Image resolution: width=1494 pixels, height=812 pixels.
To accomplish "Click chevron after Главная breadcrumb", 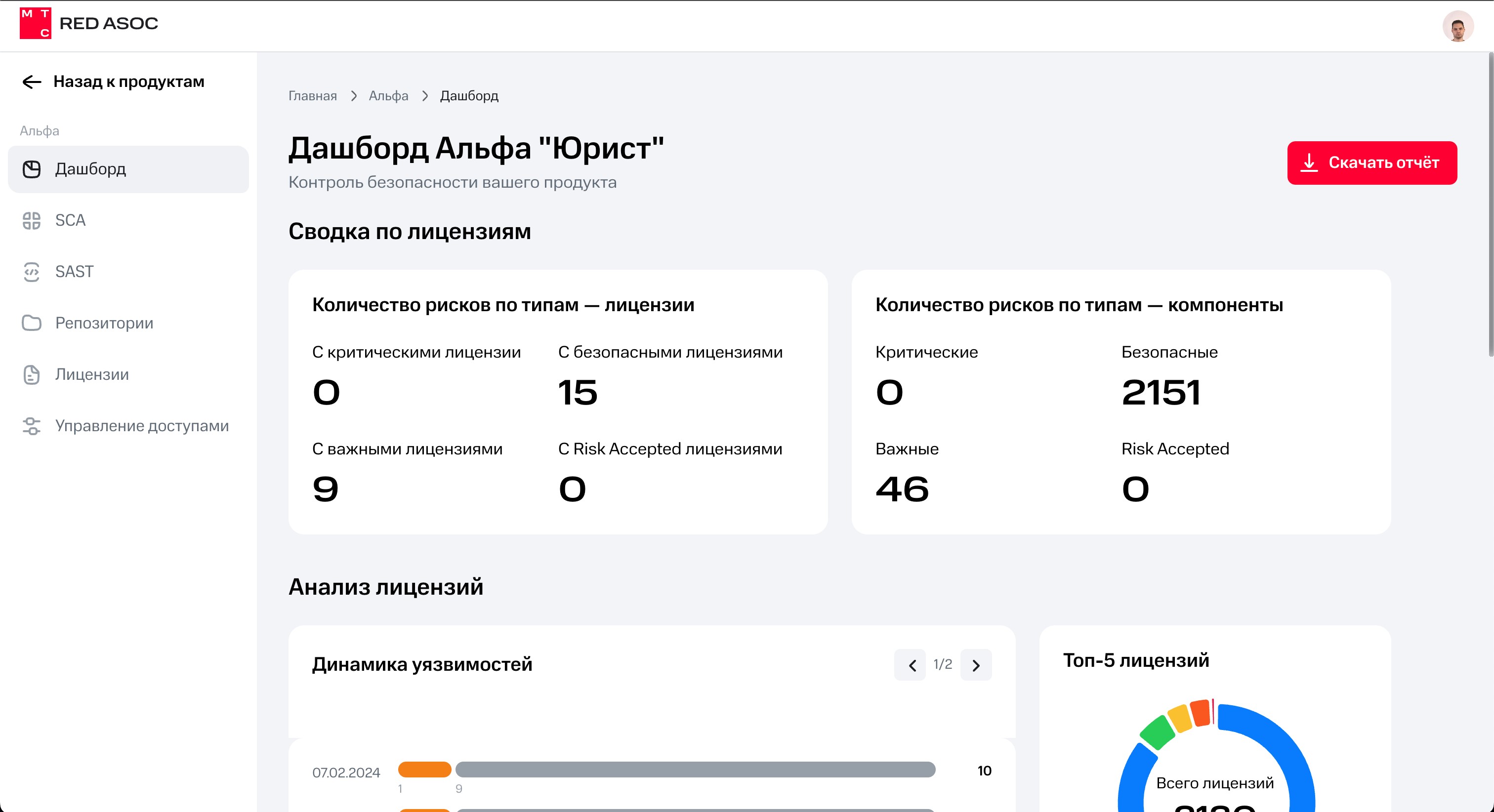I will pos(354,96).
